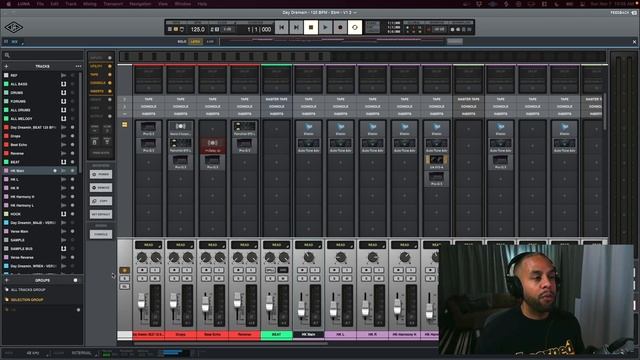Viewport: 640px width, 360px height.
Task: Click the search magnifier icon in Tracks panel
Action: pyautogui.click(x=7, y=55)
